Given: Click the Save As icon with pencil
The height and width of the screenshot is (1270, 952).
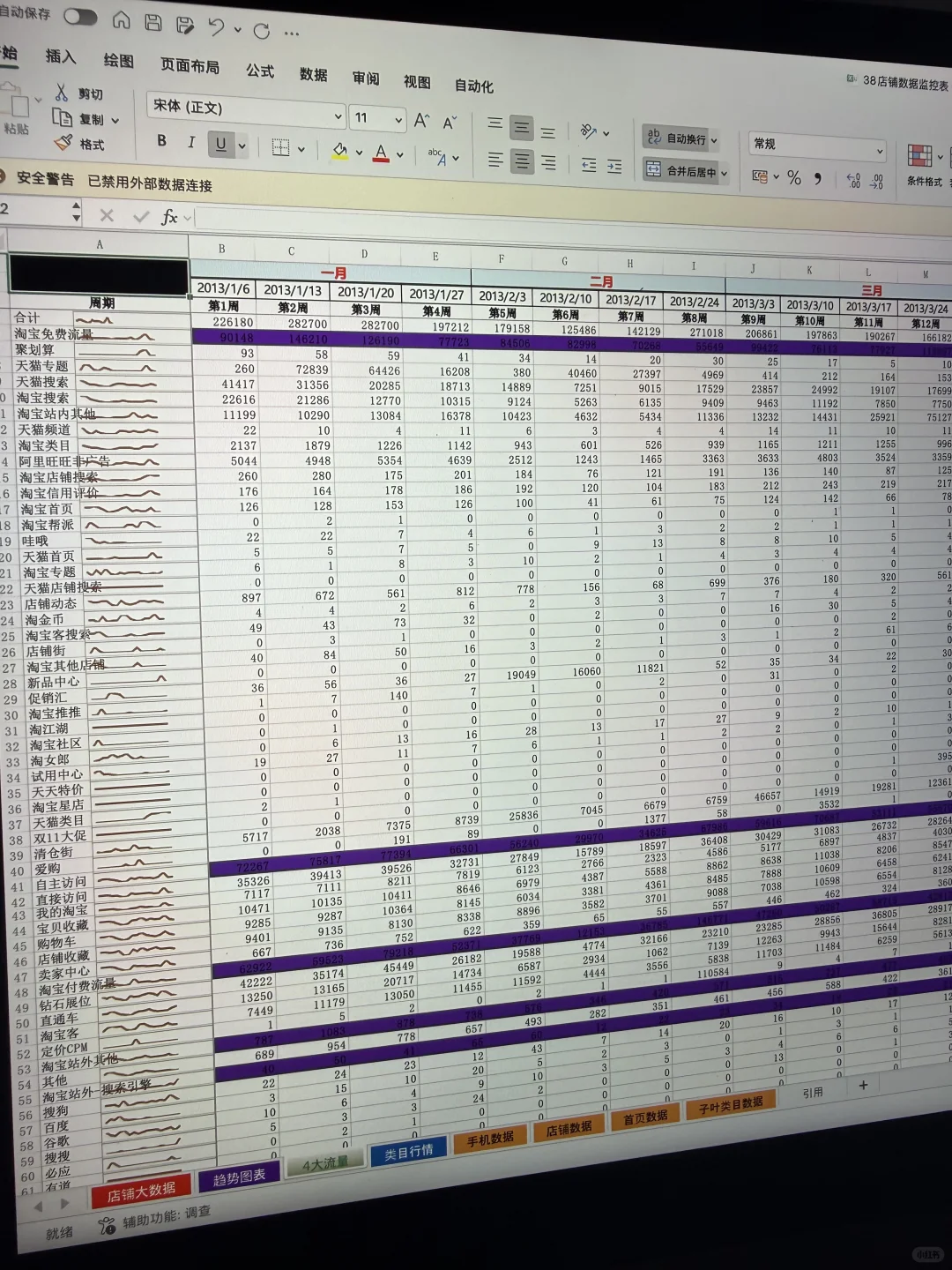Looking at the screenshot, I should (x=184, y=26).
